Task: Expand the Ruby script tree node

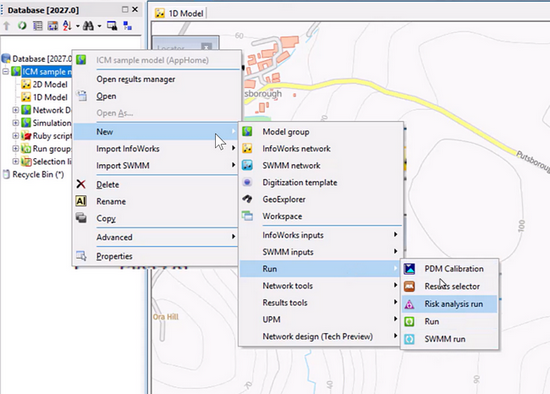Action: [x=15, y=136]
